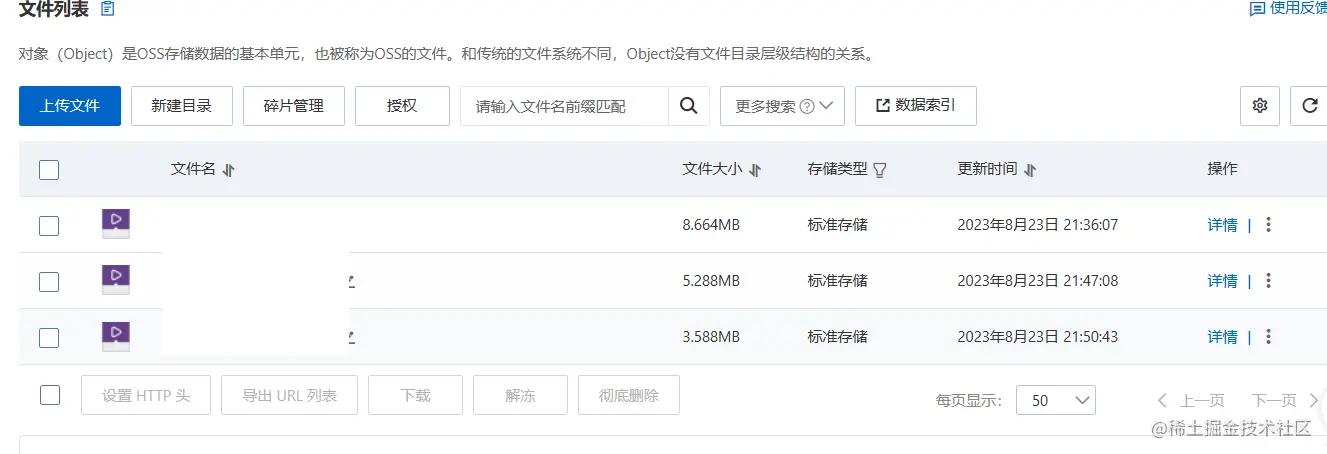
Task: Click the 新建目录 button
Action: coord(182,105)
